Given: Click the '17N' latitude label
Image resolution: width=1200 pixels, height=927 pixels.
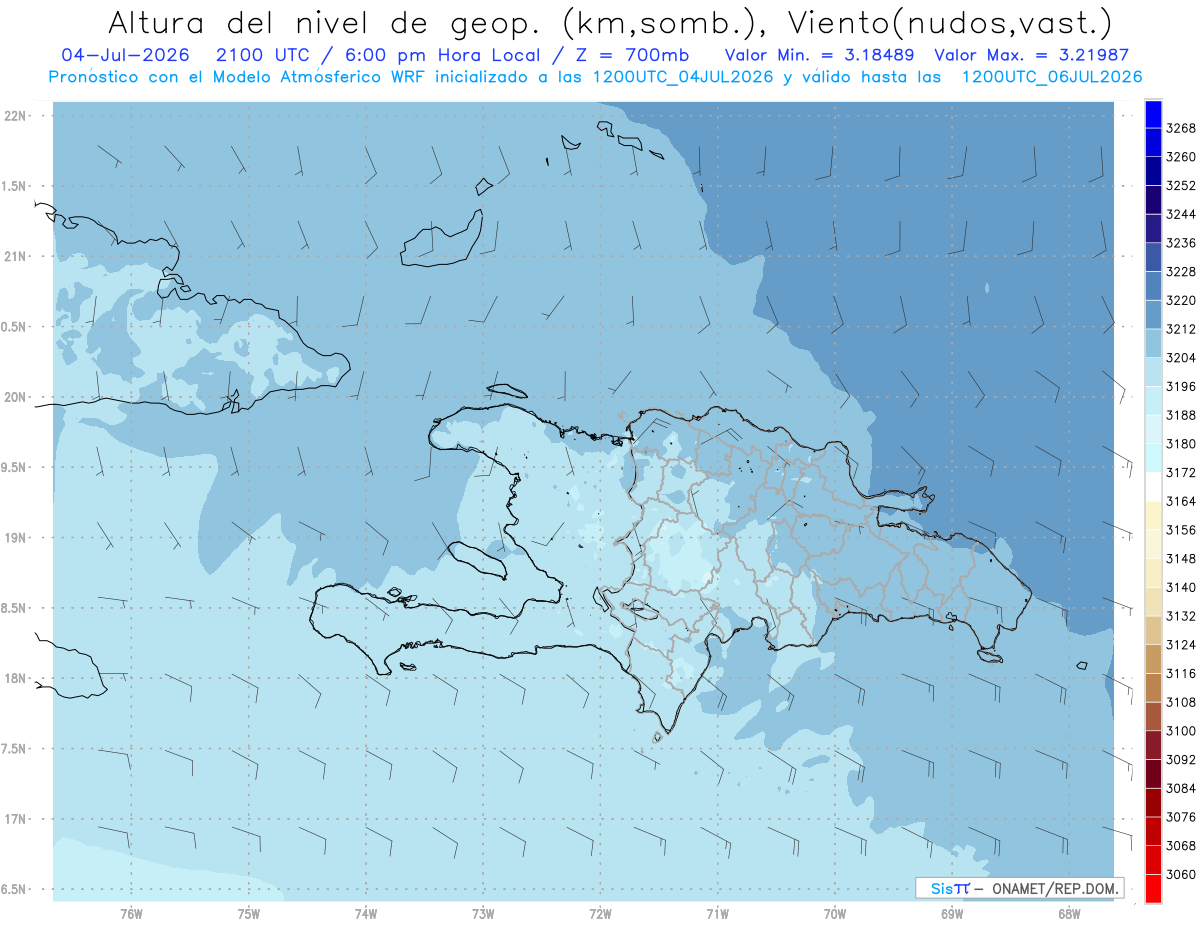Looking at the screenshot, I should tap(15, 819).
